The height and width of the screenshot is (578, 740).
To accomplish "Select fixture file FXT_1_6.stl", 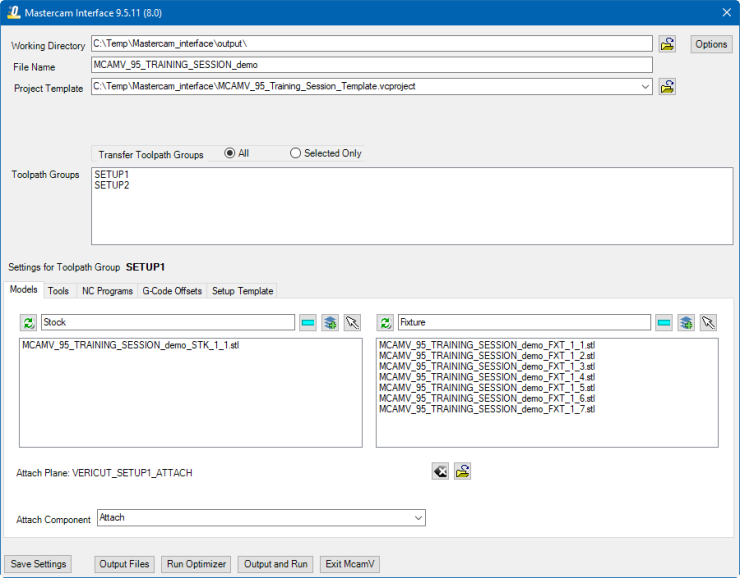I will click(487, 399).
